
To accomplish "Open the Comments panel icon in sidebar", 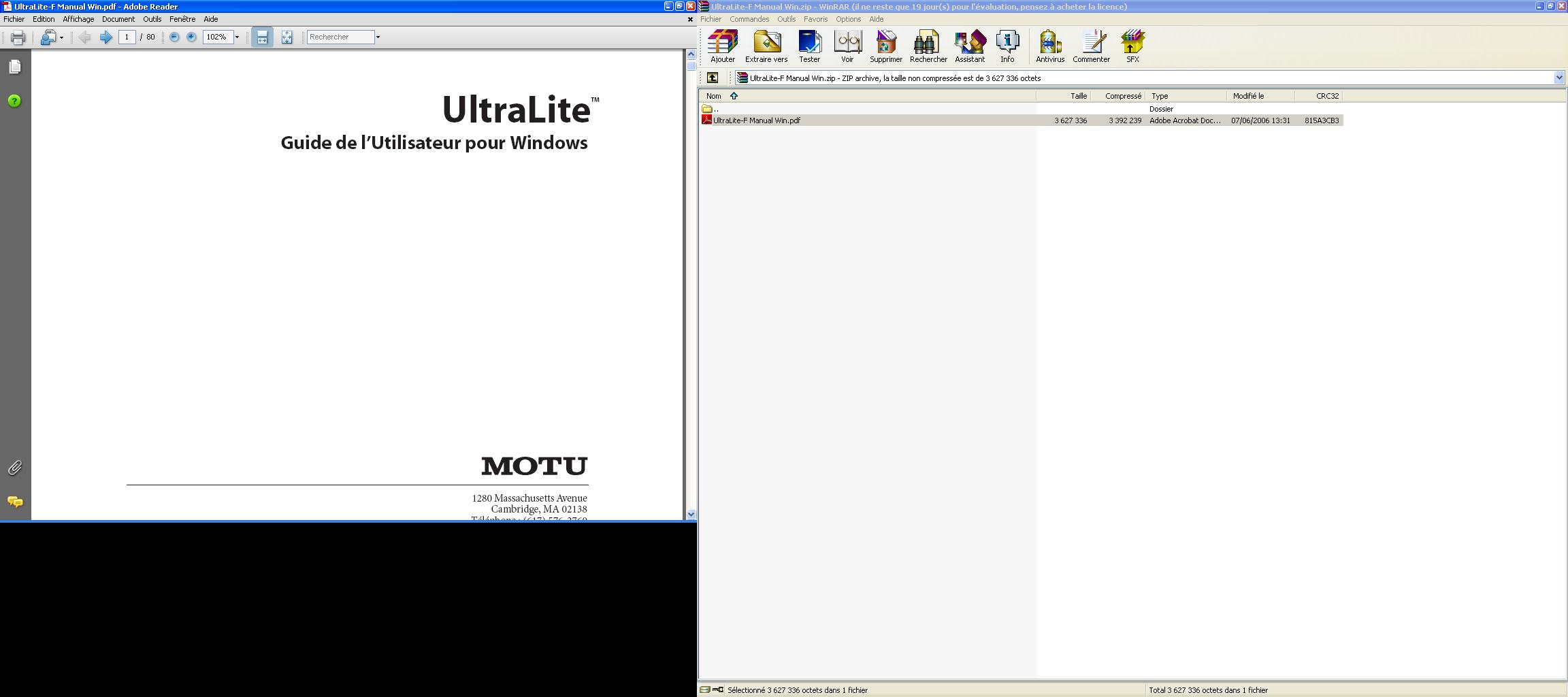I will coord(15,502).
